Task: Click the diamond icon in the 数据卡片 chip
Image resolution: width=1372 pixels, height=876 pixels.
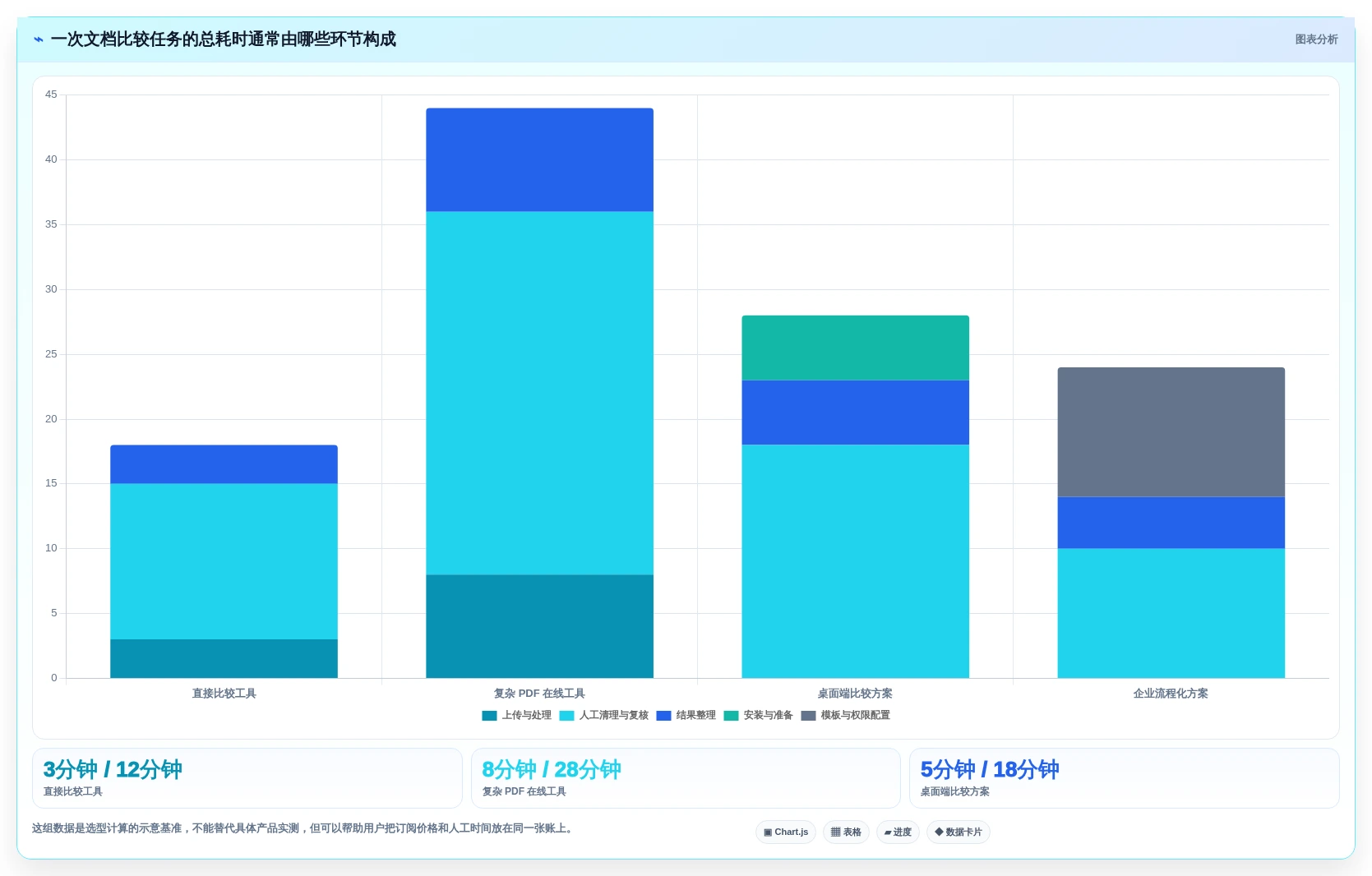Action: (x=939, y=832)
